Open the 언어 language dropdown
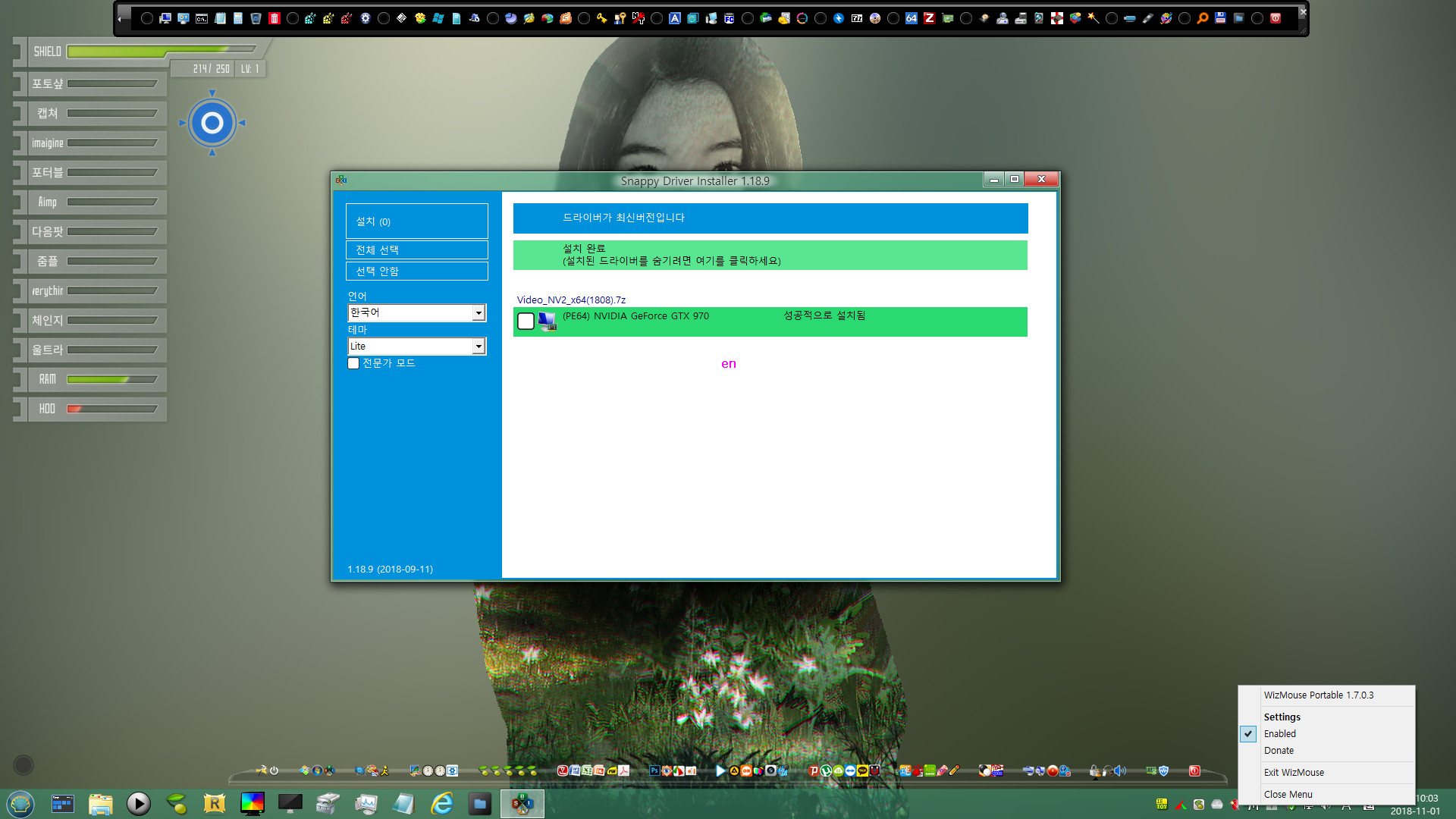 tap(417, 312)
